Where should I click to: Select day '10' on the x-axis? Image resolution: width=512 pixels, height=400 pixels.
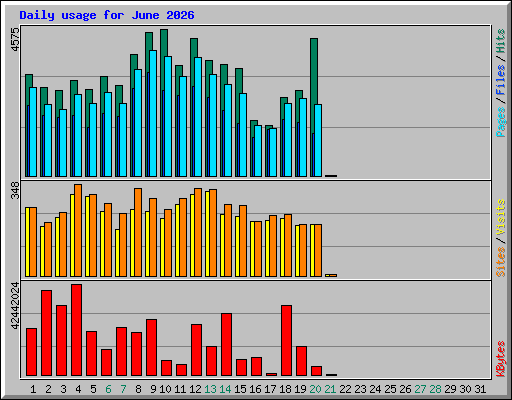point(165,389)
